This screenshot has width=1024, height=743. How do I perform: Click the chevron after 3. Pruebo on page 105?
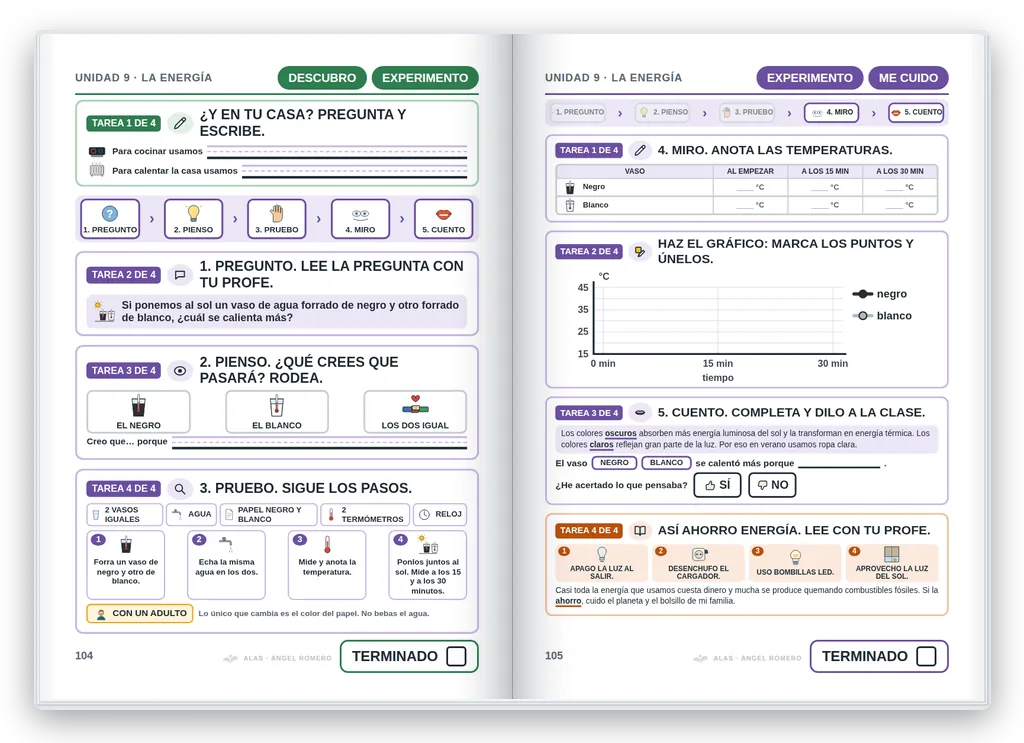[x=789, y=113]
